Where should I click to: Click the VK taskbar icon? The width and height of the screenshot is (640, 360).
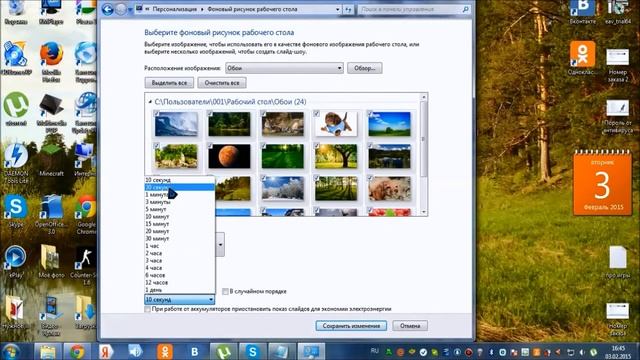(195, 351)
